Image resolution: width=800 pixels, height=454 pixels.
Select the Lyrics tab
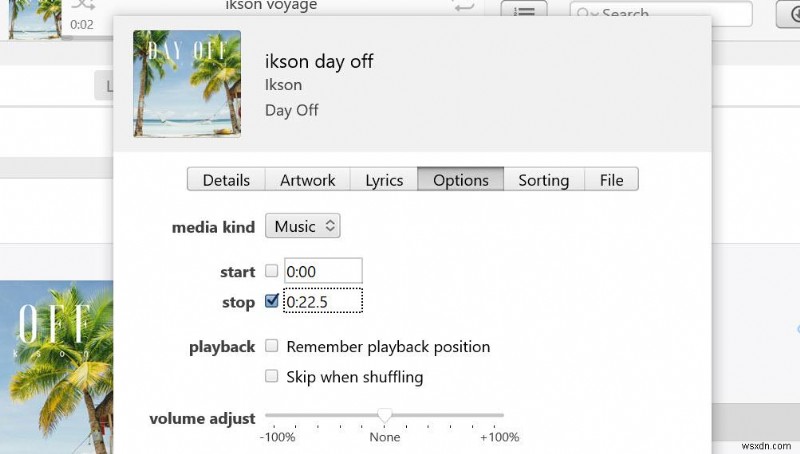point(384,180)
